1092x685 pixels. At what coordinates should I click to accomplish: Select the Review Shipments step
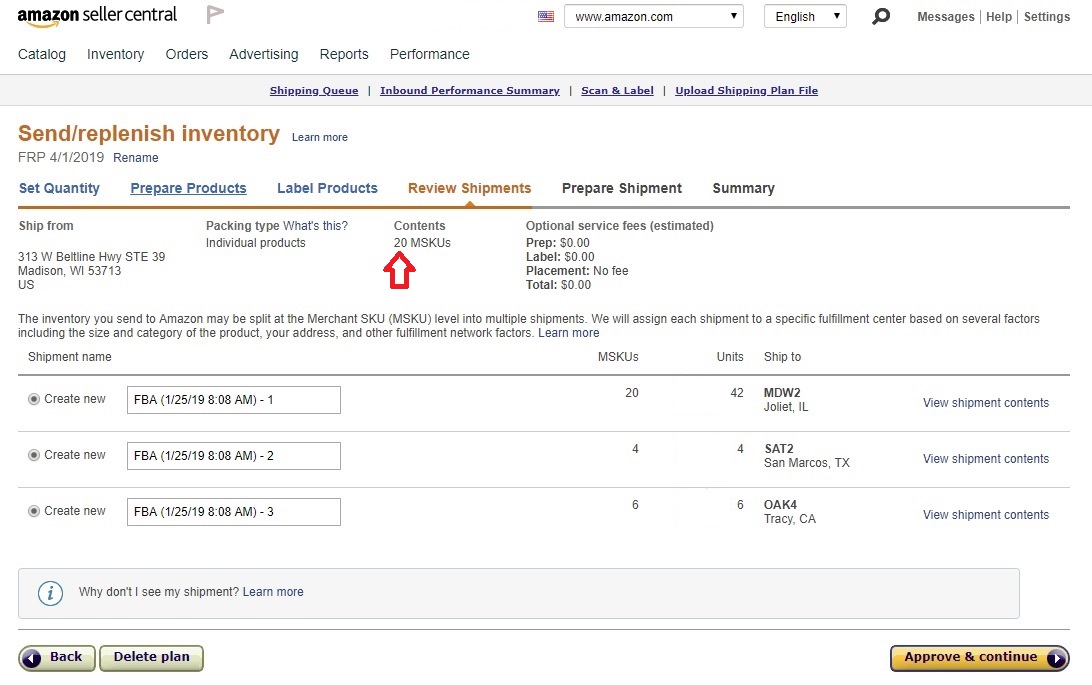[x=469, y=188]
